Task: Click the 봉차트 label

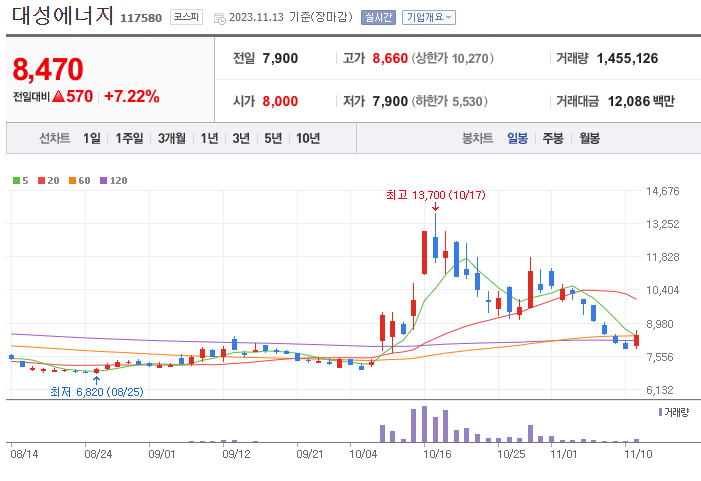Action: pos(477,138)
